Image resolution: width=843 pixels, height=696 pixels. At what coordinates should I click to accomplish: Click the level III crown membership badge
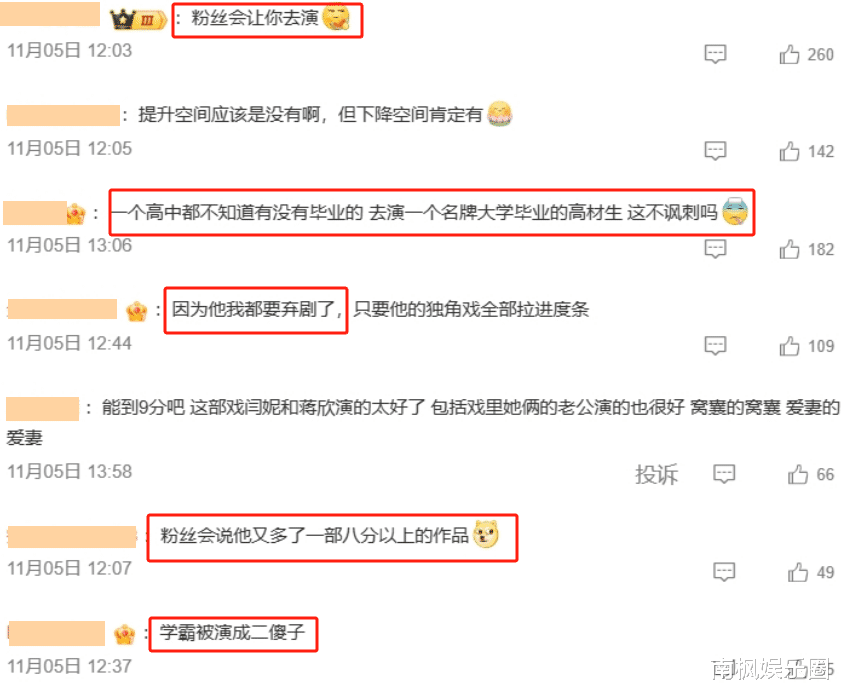(x=138, y=20)
